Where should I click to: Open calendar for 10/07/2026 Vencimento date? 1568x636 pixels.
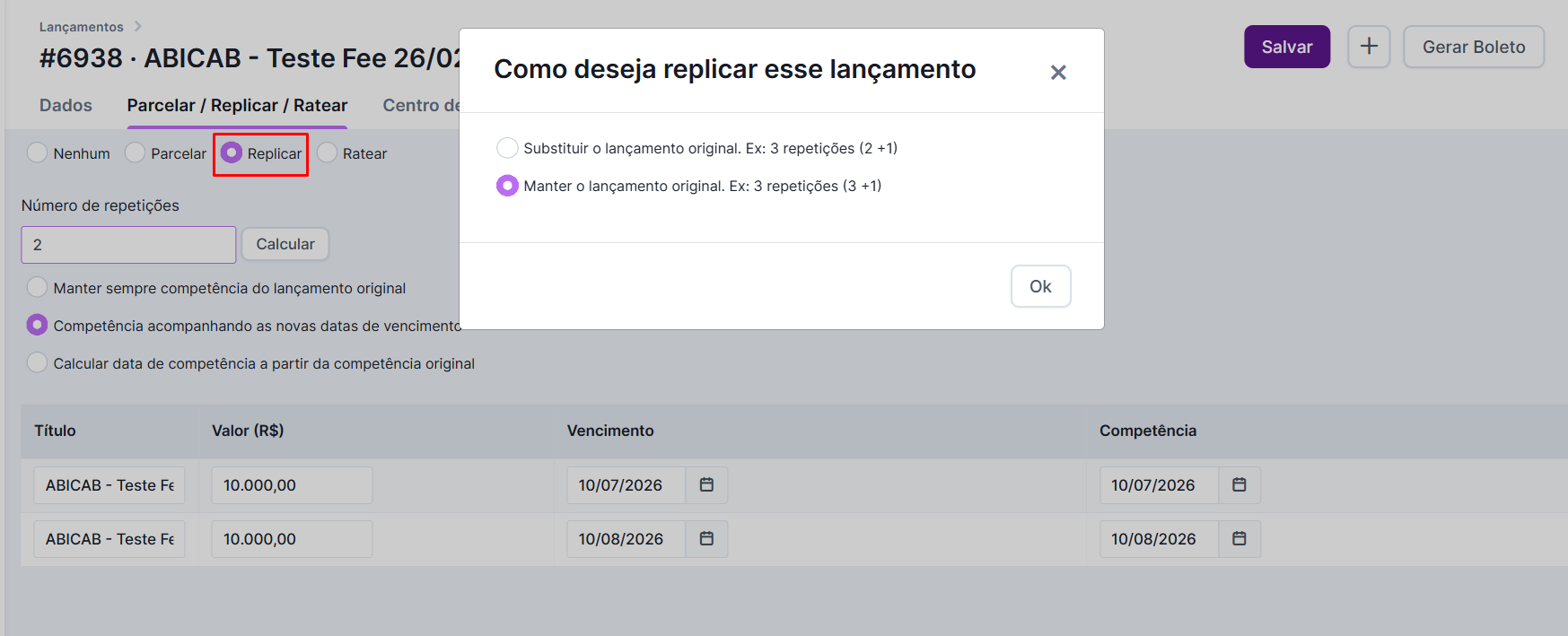tap(706, 485)
